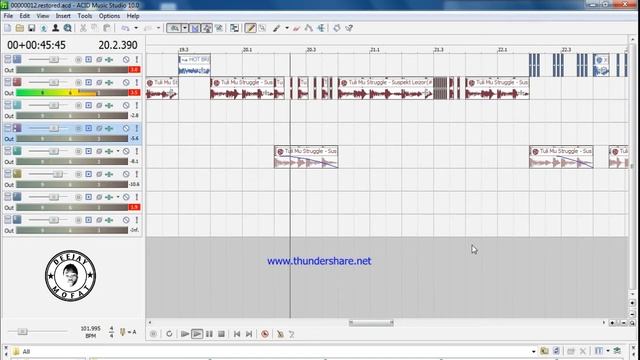Click the second track's volume fader

(x=53, y=82)
